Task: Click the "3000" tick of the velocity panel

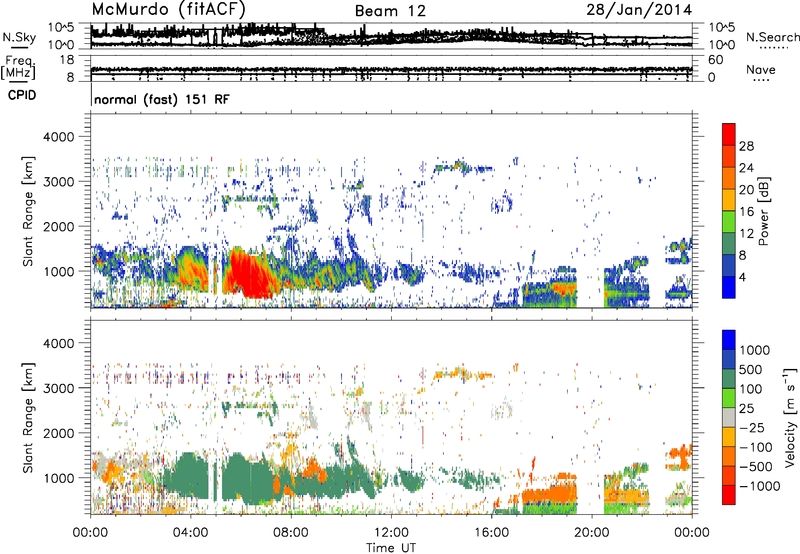Action: (x=59, y=388)
